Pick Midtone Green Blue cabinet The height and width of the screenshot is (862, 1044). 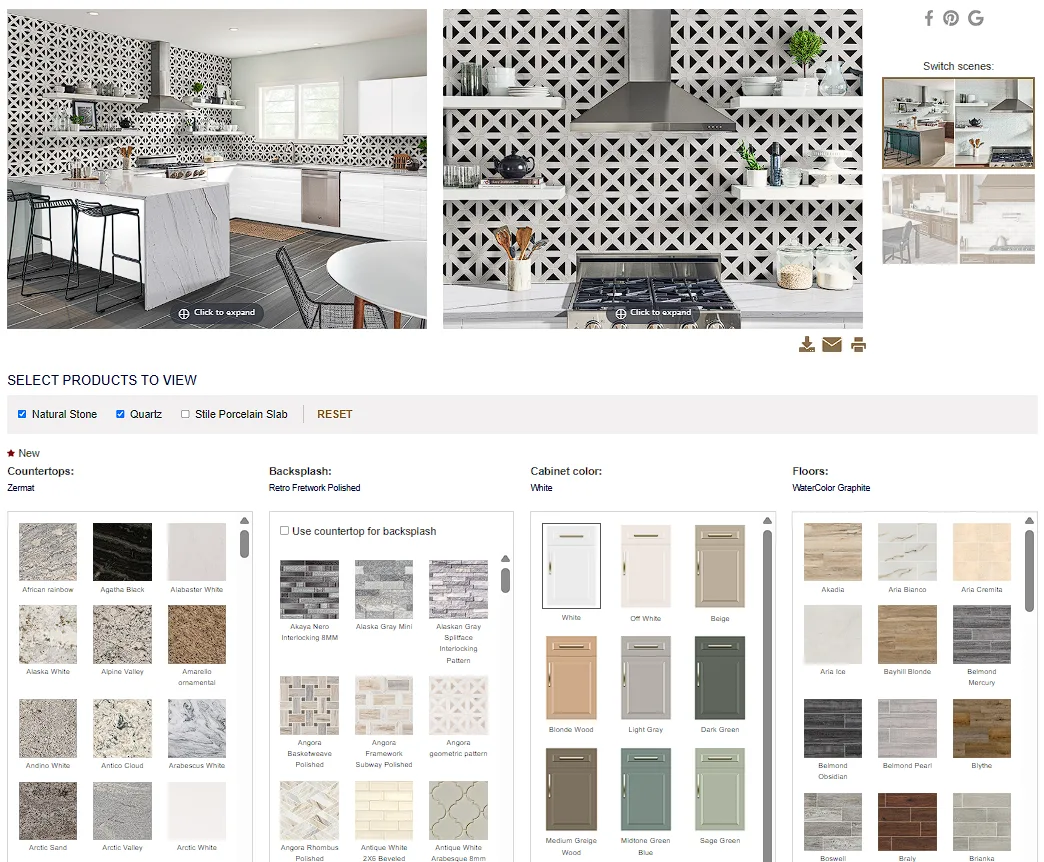pos(646,789)
